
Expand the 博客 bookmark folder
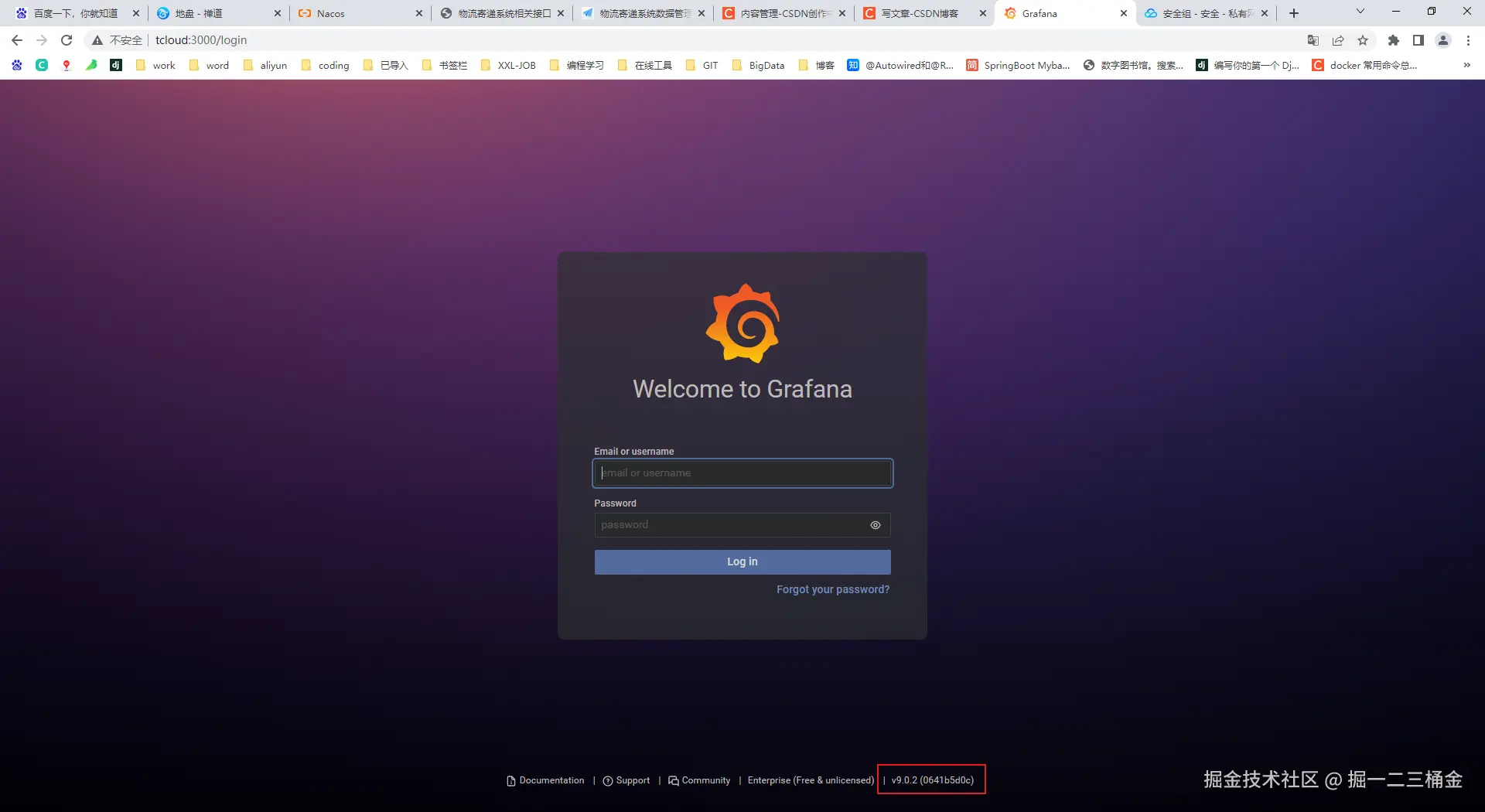(x=816, y=66)
